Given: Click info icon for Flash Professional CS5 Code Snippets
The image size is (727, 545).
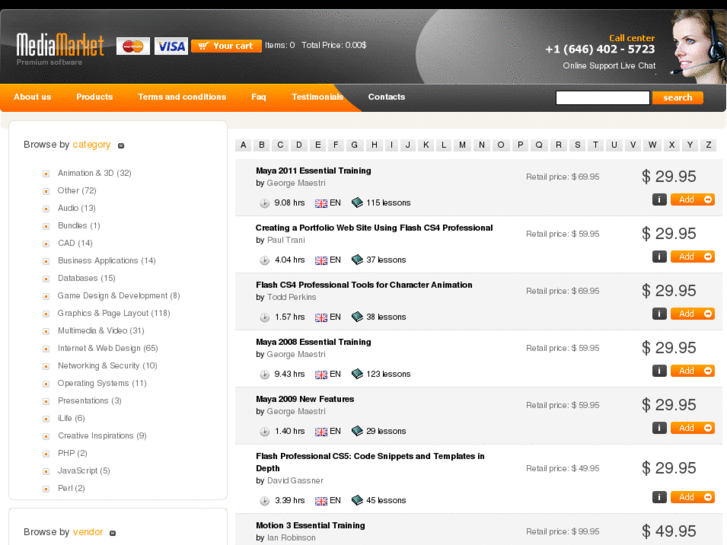Looking at the screenshot, I should click(659, 497).
